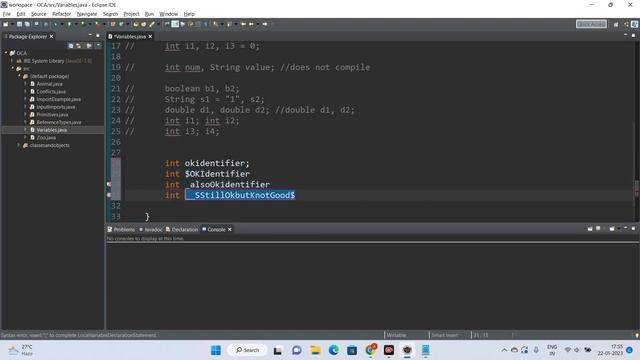Click the error marker beside alsoOk1dentifier line

pyautogui.click(x=109, y=184)
